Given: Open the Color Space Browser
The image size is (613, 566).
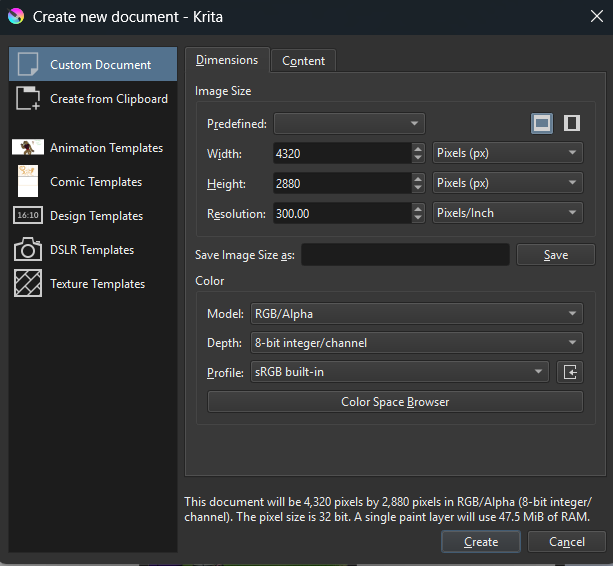Looking at the screenshot, I should tap(394, 402).
